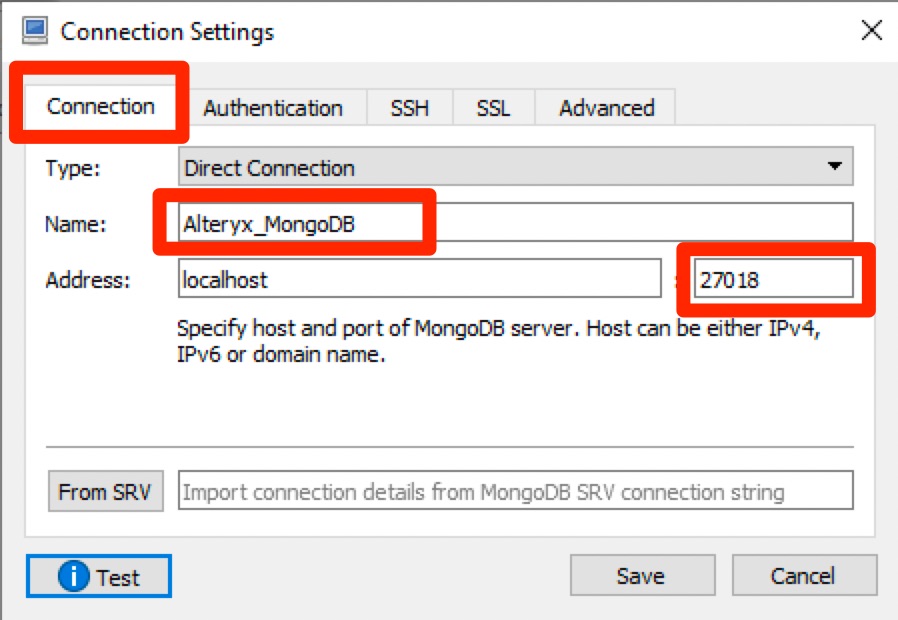The image size is (898, 620).
Task: Cancel the Connection Settings dialog
Action: (x=805, y=575)
